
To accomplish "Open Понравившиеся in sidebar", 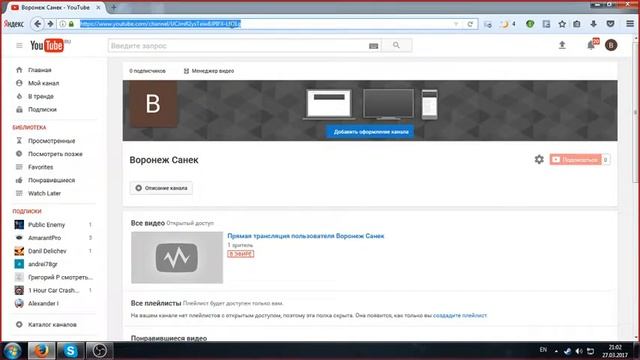I will [51, 180].
